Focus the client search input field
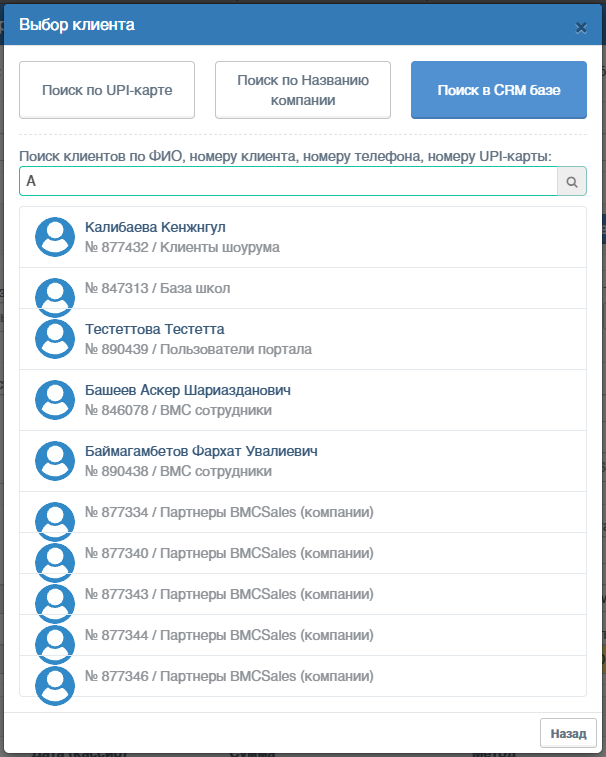The image size is (606, 757). point(288,181)
